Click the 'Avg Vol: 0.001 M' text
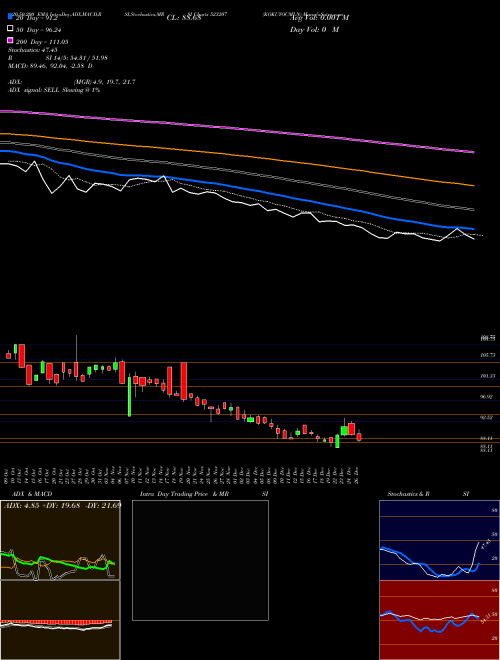 319,18
